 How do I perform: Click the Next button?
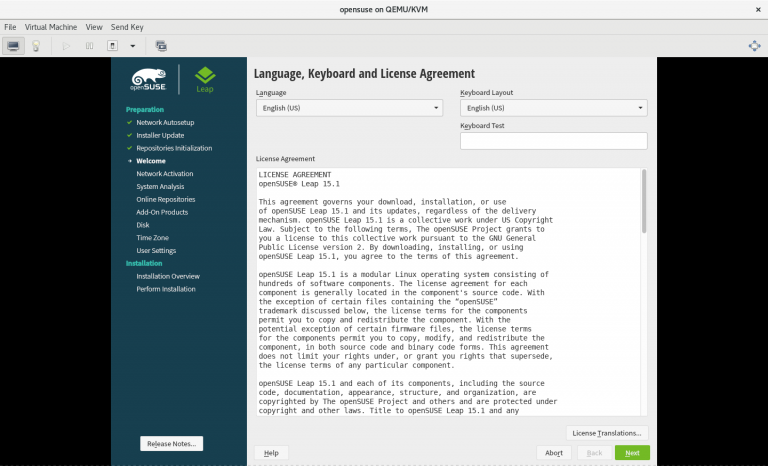coord(632,453)
